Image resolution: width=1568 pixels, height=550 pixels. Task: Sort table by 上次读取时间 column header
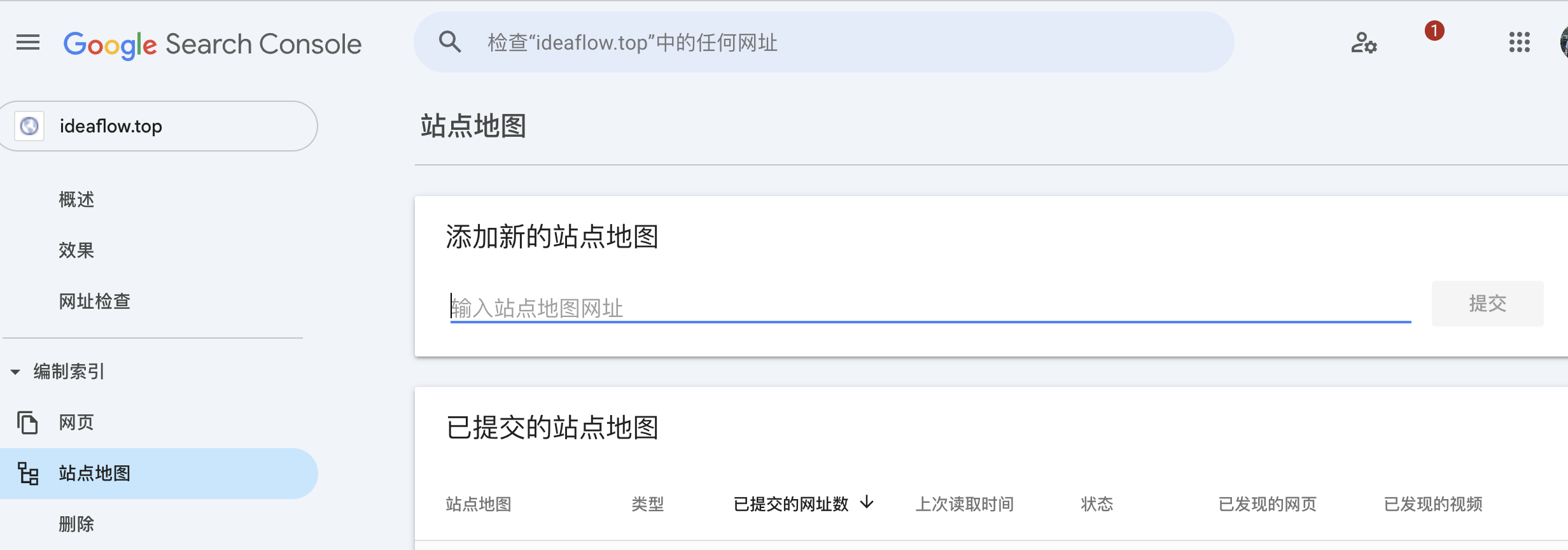pyautogui.click(x=964, y=504)
